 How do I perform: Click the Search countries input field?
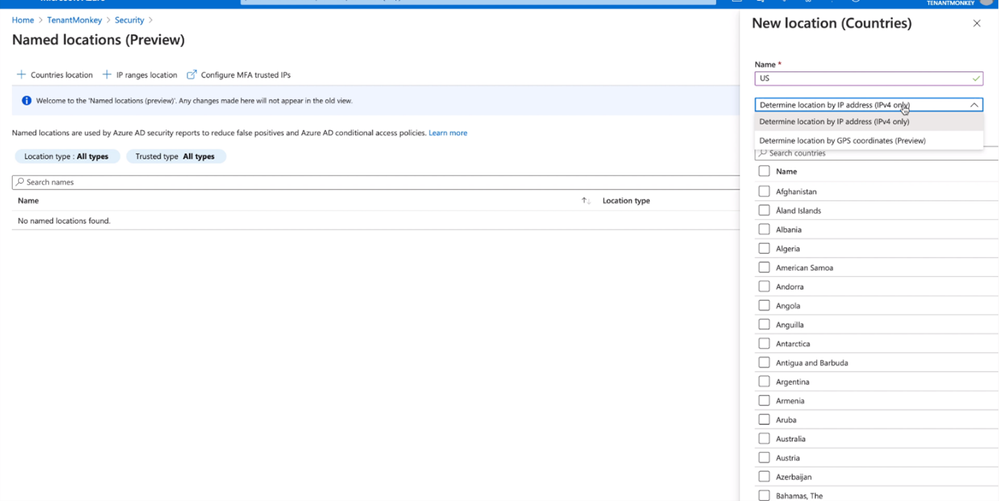point(876,153)
